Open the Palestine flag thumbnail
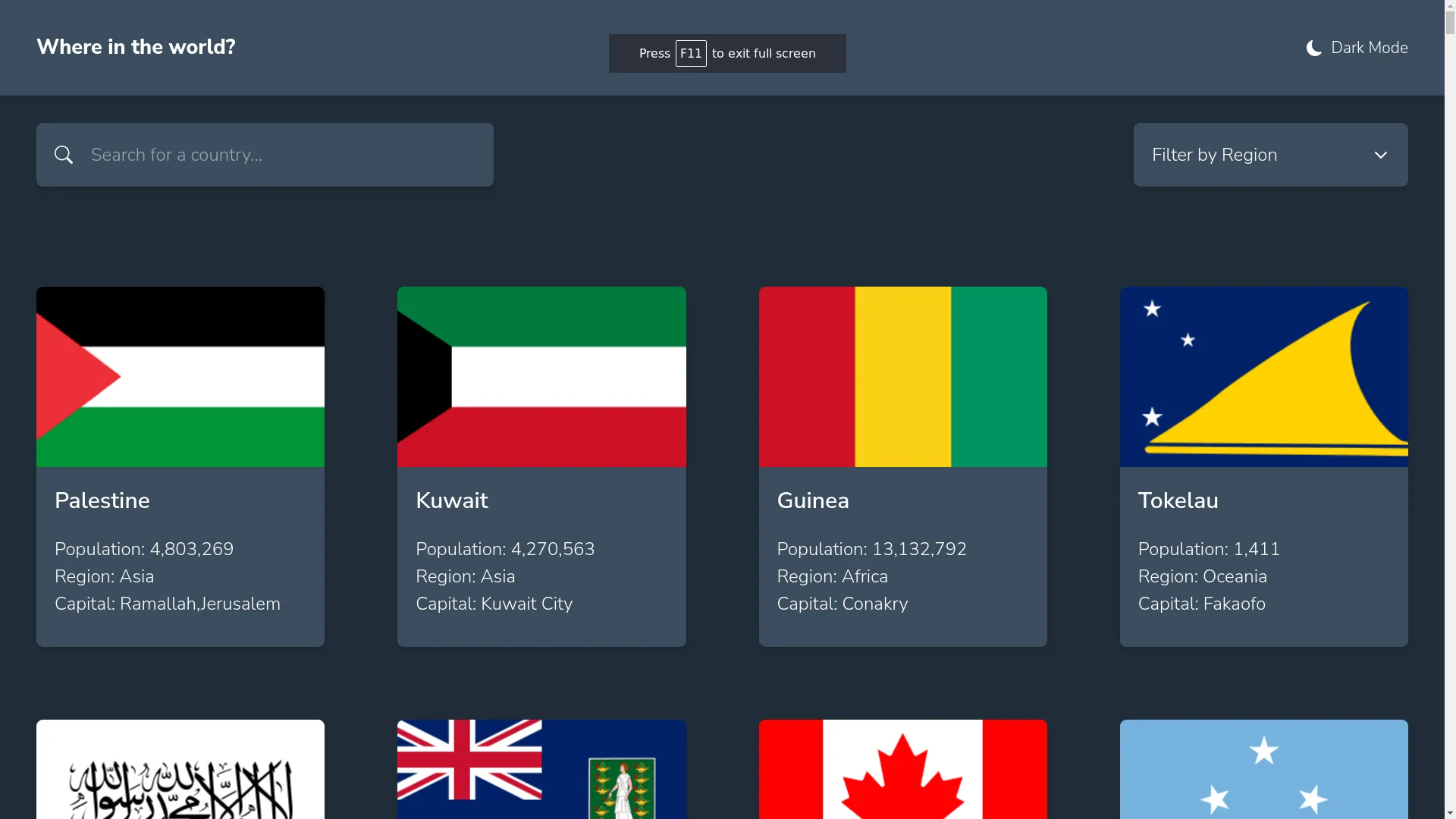This screenshot has height=819, width=1456. [x=180, y=377]
